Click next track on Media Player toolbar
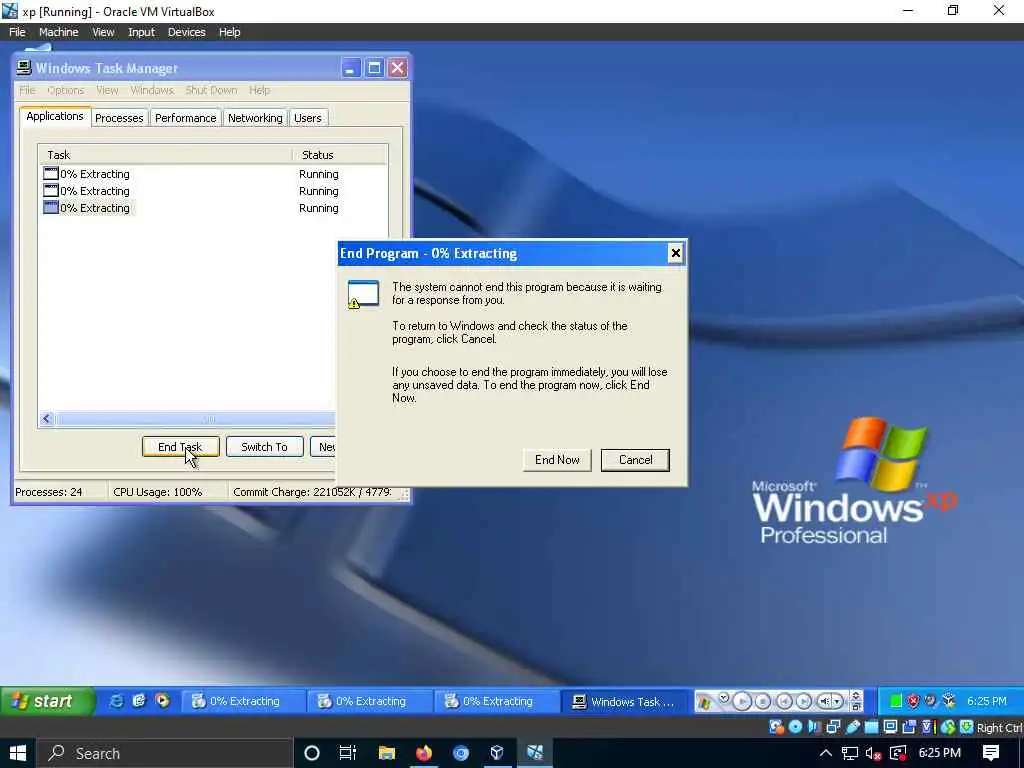 pos(805,701)
